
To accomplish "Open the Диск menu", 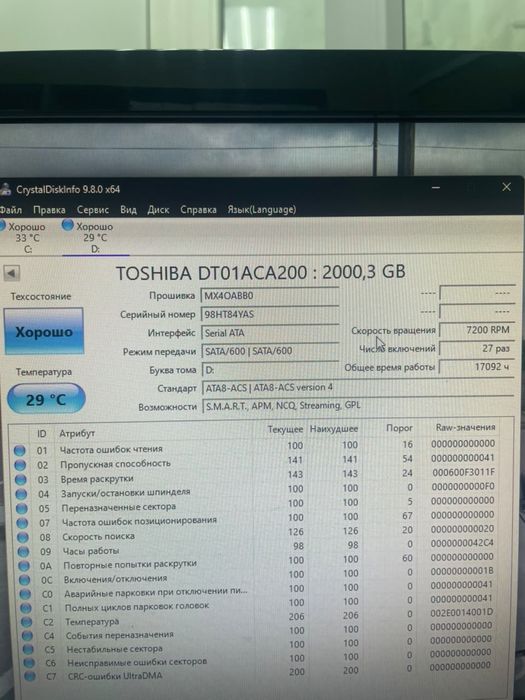I will 158,209.
